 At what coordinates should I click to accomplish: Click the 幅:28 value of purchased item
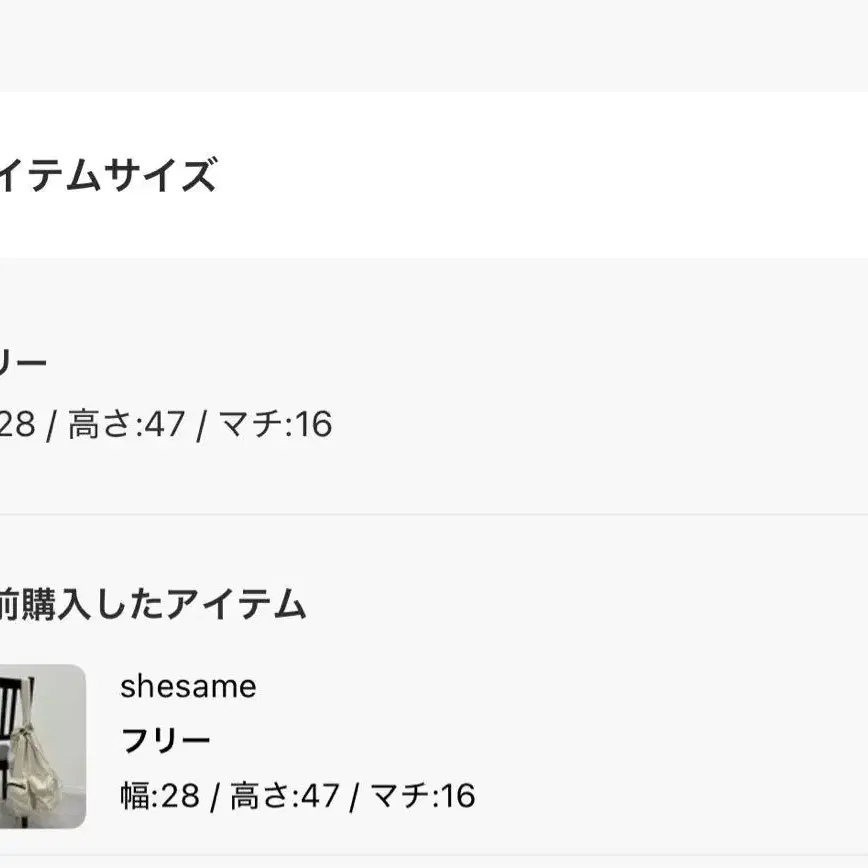[x=160, y=795]
